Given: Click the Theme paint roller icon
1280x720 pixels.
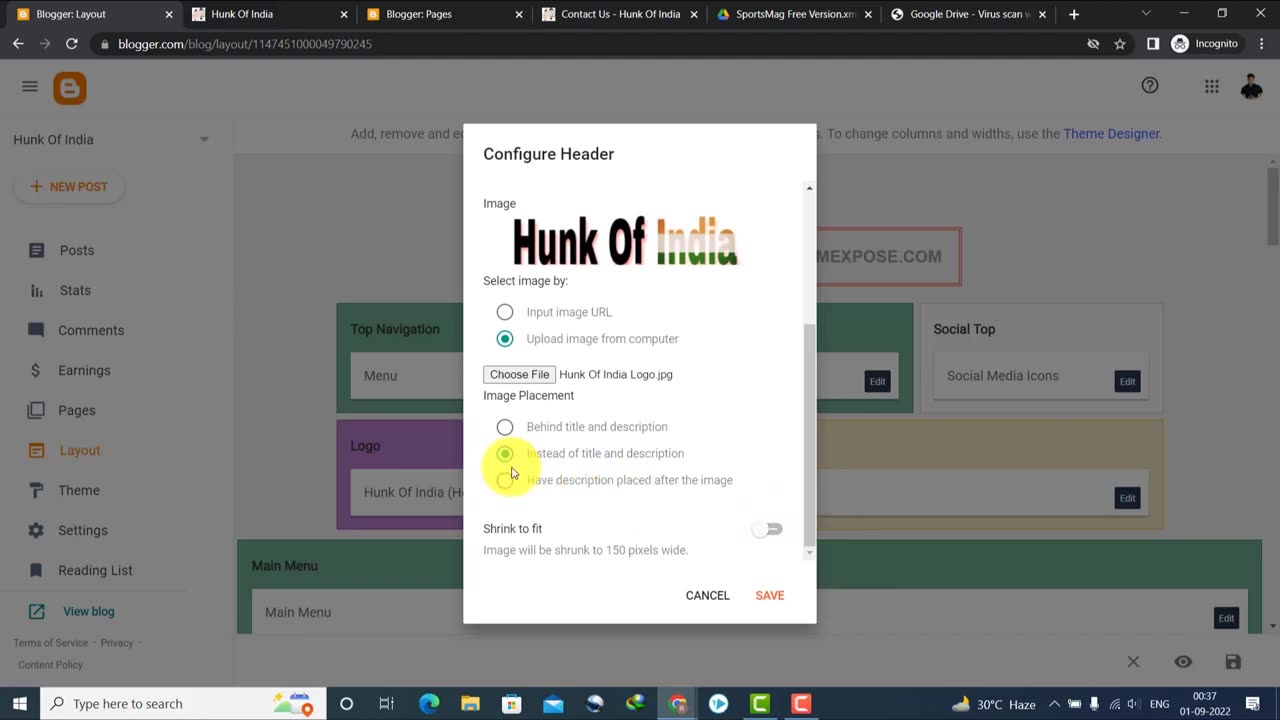Looking at the screenshot, I should (36, 490).
